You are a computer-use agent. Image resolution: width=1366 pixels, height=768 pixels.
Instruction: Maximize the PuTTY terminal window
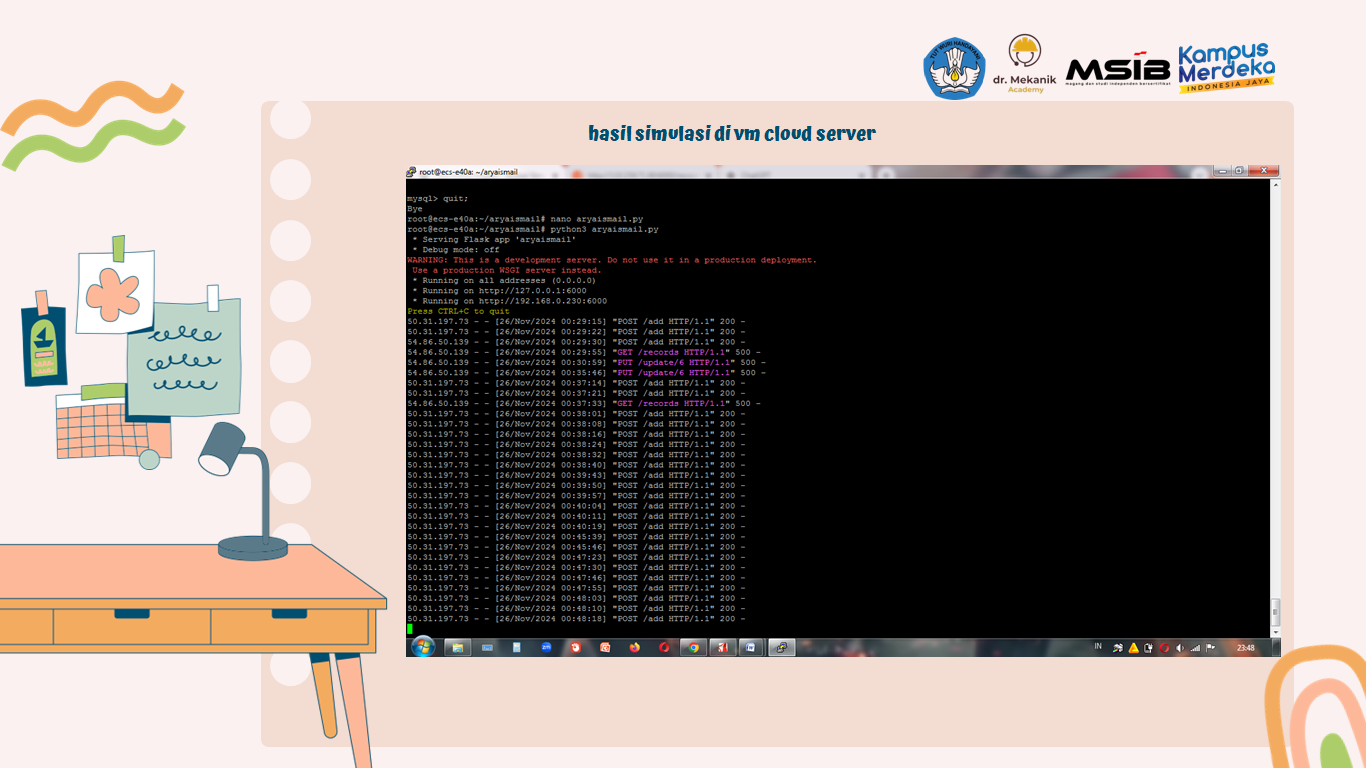[x=1240, y=171]
